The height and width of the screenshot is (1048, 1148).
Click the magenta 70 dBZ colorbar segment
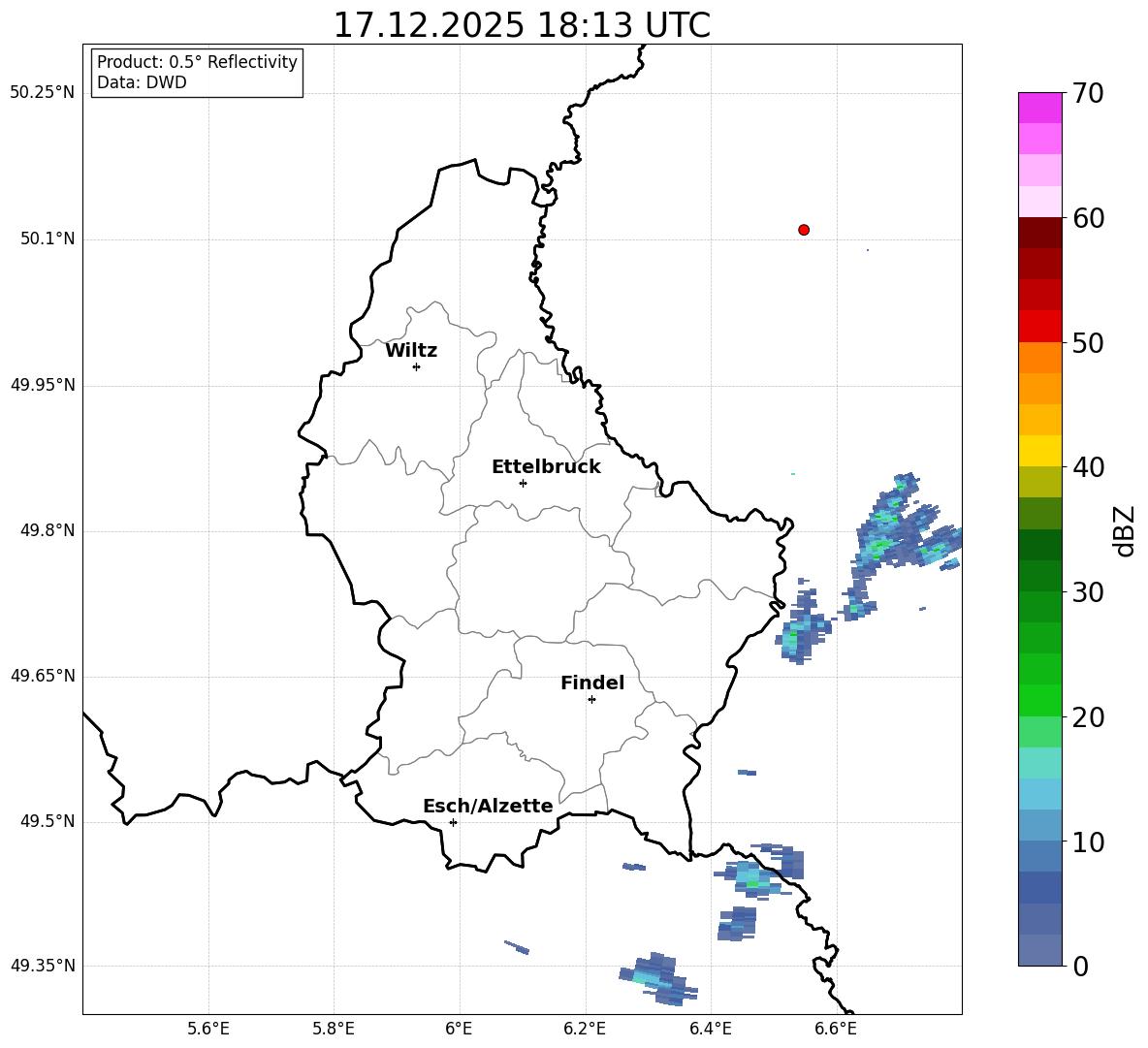1040,108
